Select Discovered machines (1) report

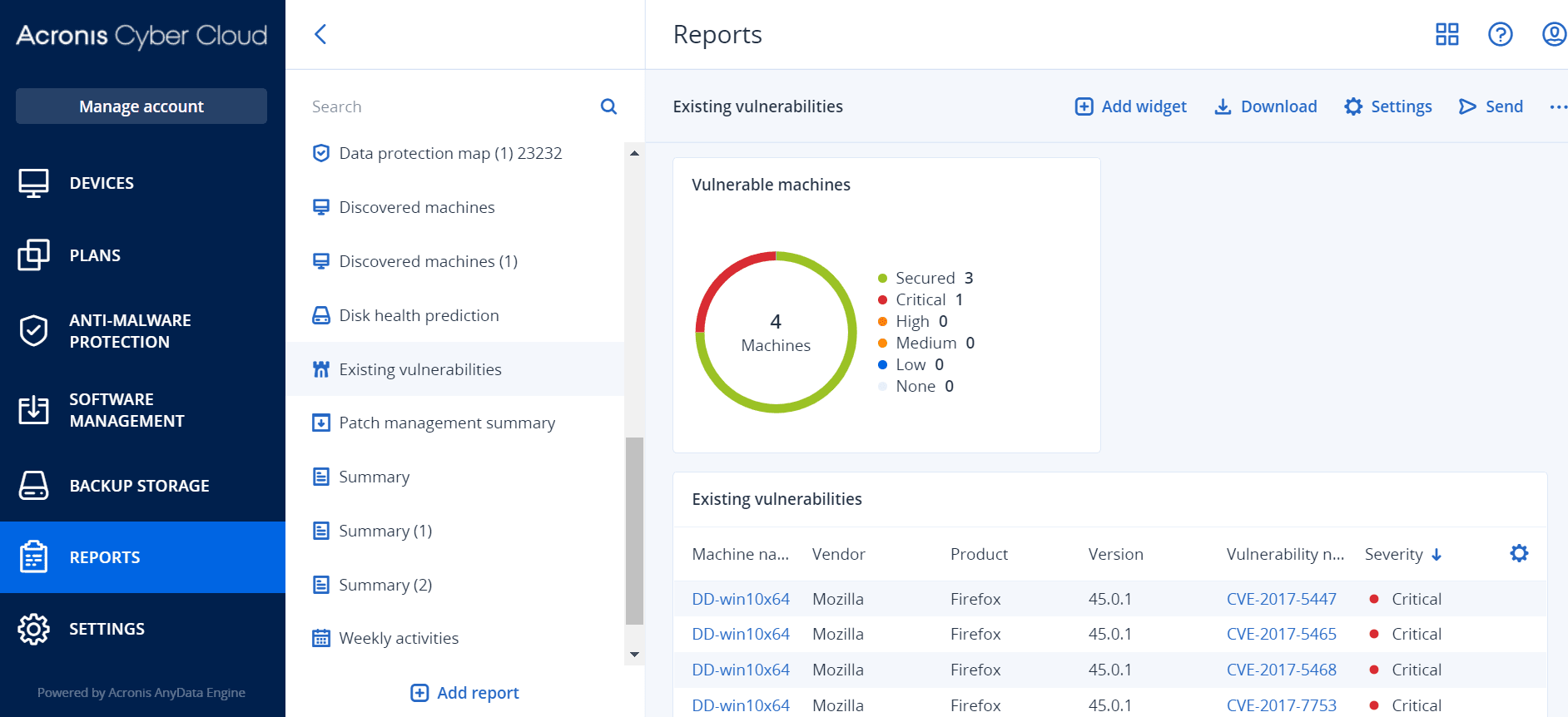point(454,261)
